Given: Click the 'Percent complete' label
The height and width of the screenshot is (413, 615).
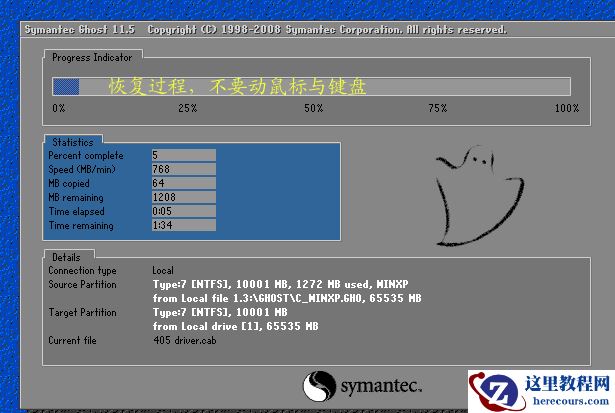Looking at the screenshot, I should click(86, 155).
